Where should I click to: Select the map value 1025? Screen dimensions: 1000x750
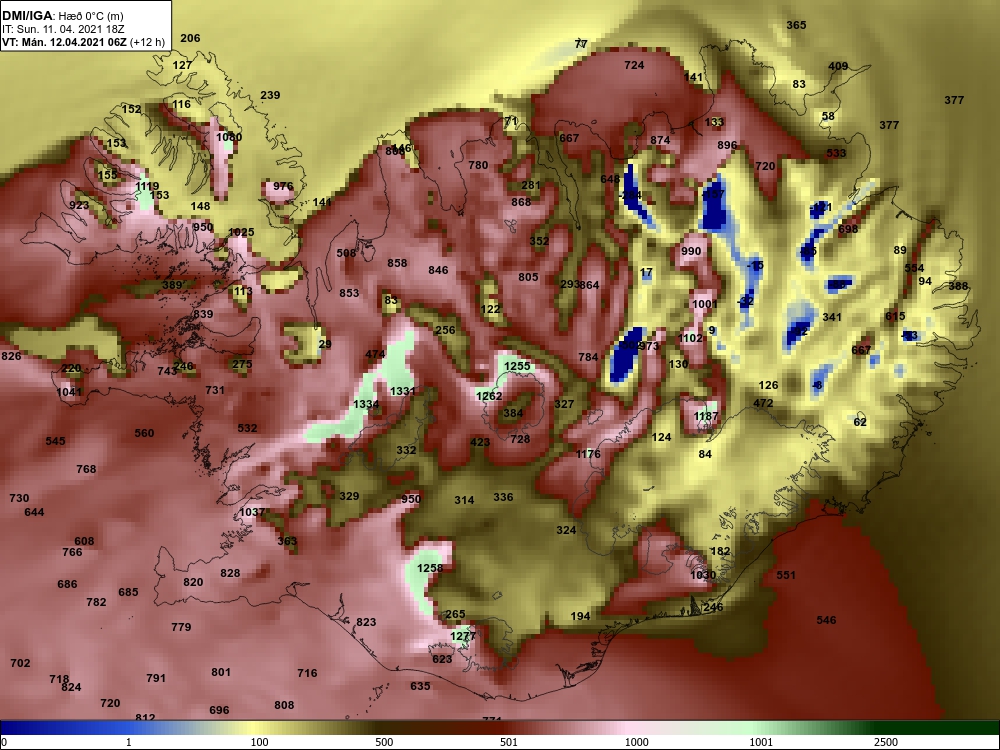241,233
